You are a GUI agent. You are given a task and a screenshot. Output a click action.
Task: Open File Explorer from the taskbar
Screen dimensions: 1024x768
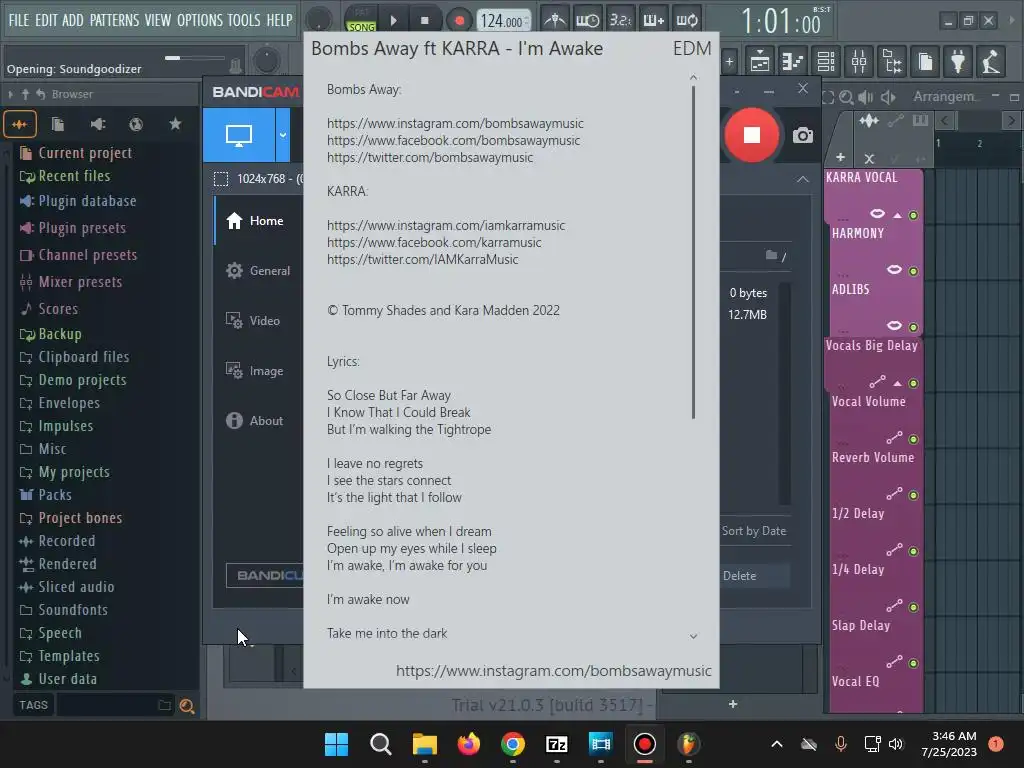click(x=424, y=744)
